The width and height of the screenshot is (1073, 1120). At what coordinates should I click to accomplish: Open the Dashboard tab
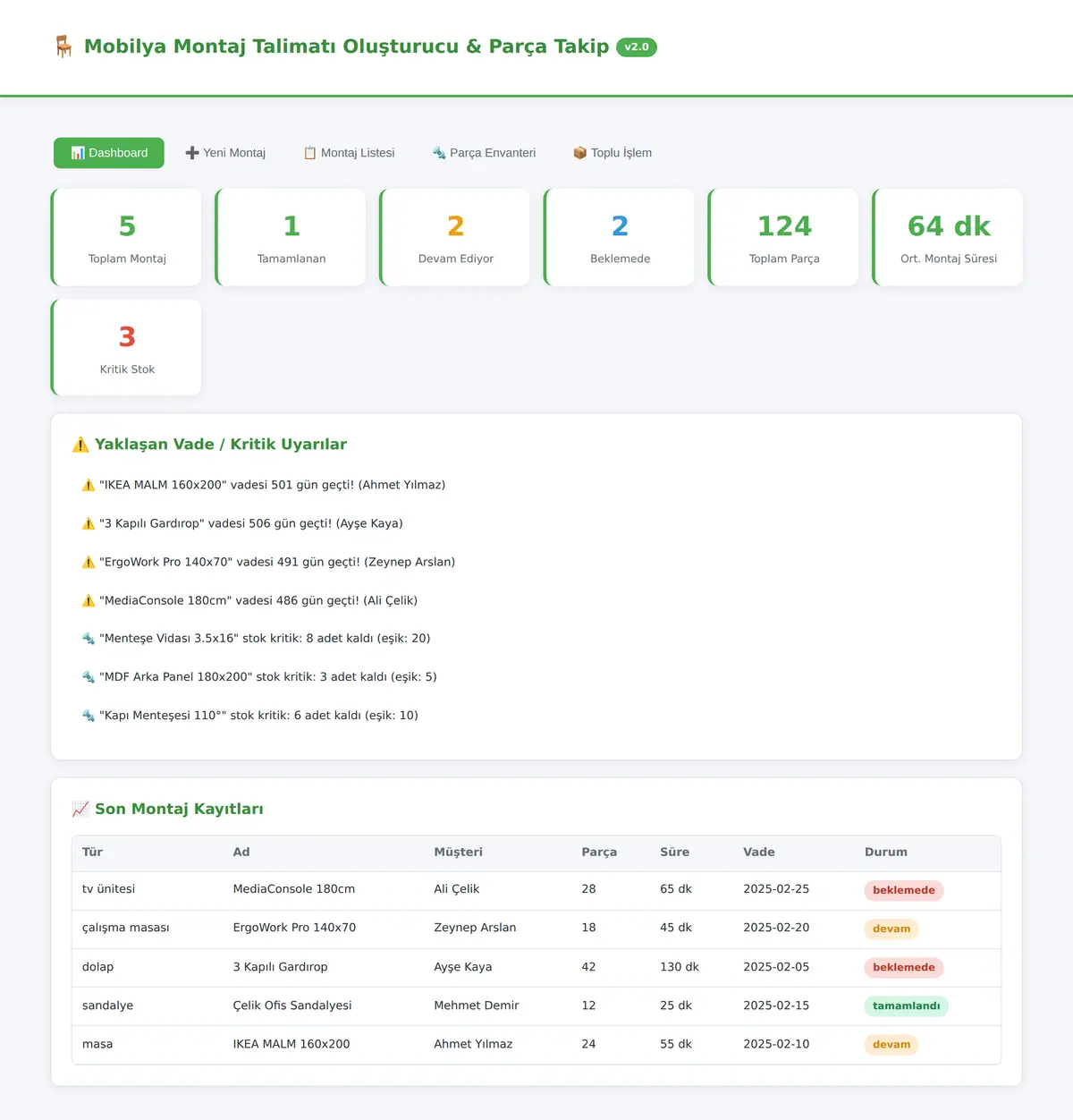[x=109, y=153]
